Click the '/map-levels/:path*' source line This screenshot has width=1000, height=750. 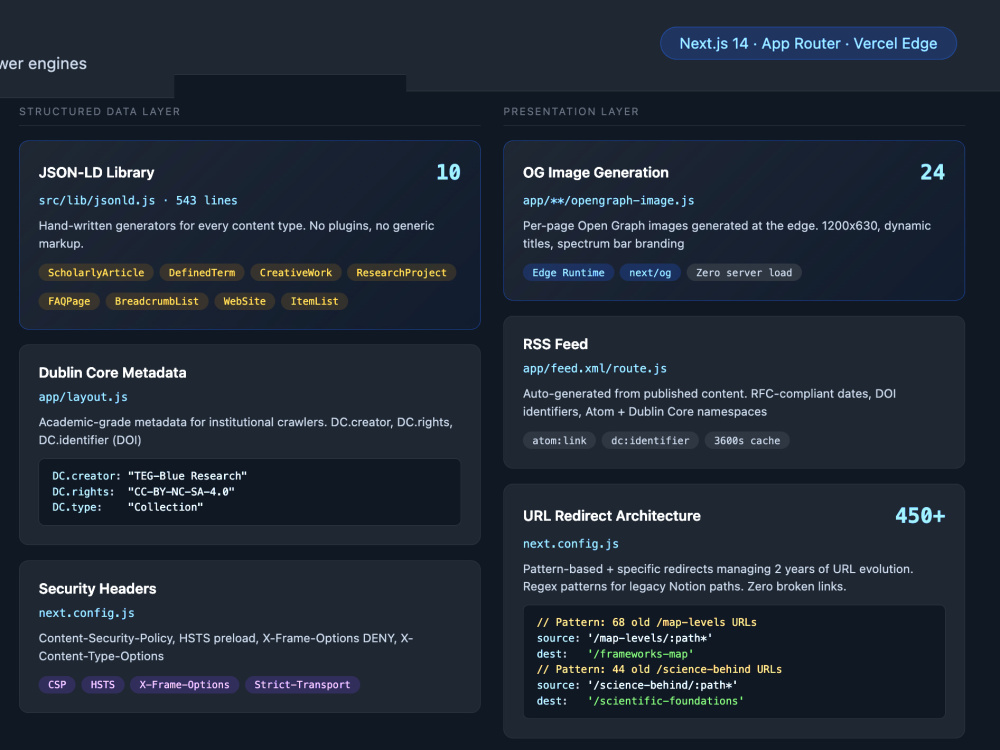point(624,638)
